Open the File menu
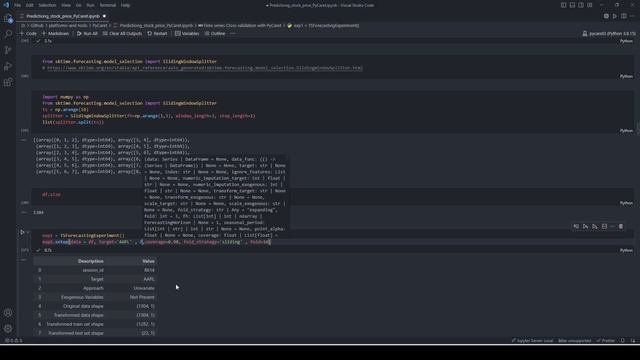Screen dimensions: 640x360 pyautogui.click(x=18, y=5)
